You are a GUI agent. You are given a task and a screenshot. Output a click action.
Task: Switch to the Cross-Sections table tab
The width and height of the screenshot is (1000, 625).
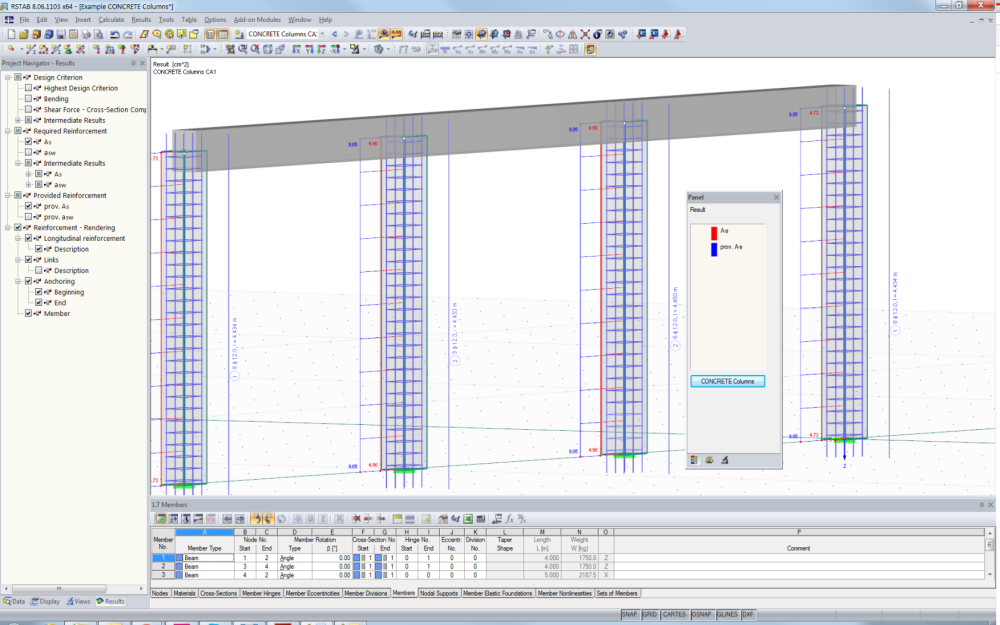pyautogui.click(x=218, y=593)
